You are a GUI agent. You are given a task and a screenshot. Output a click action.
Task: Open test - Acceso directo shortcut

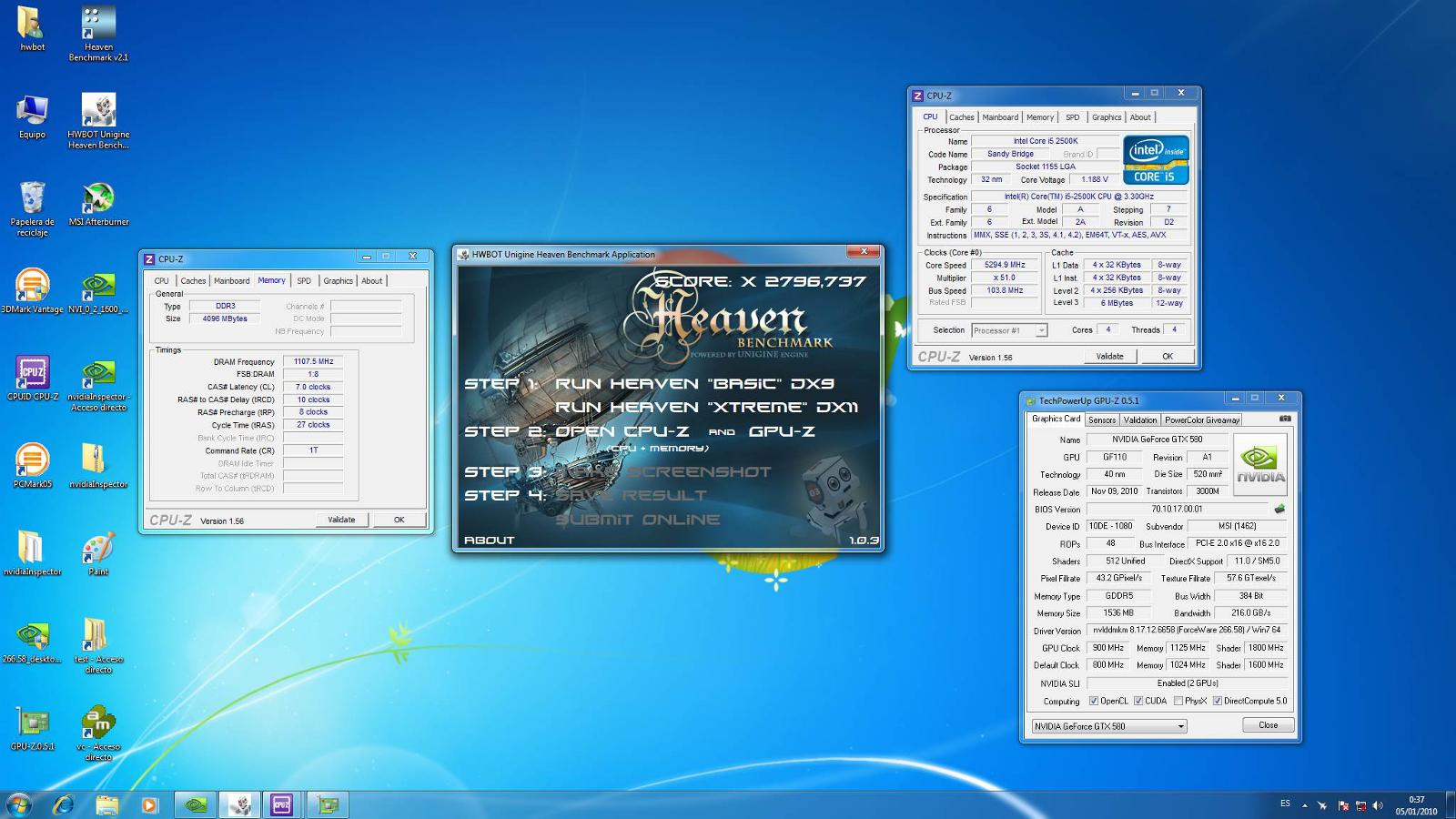point(98,646)
